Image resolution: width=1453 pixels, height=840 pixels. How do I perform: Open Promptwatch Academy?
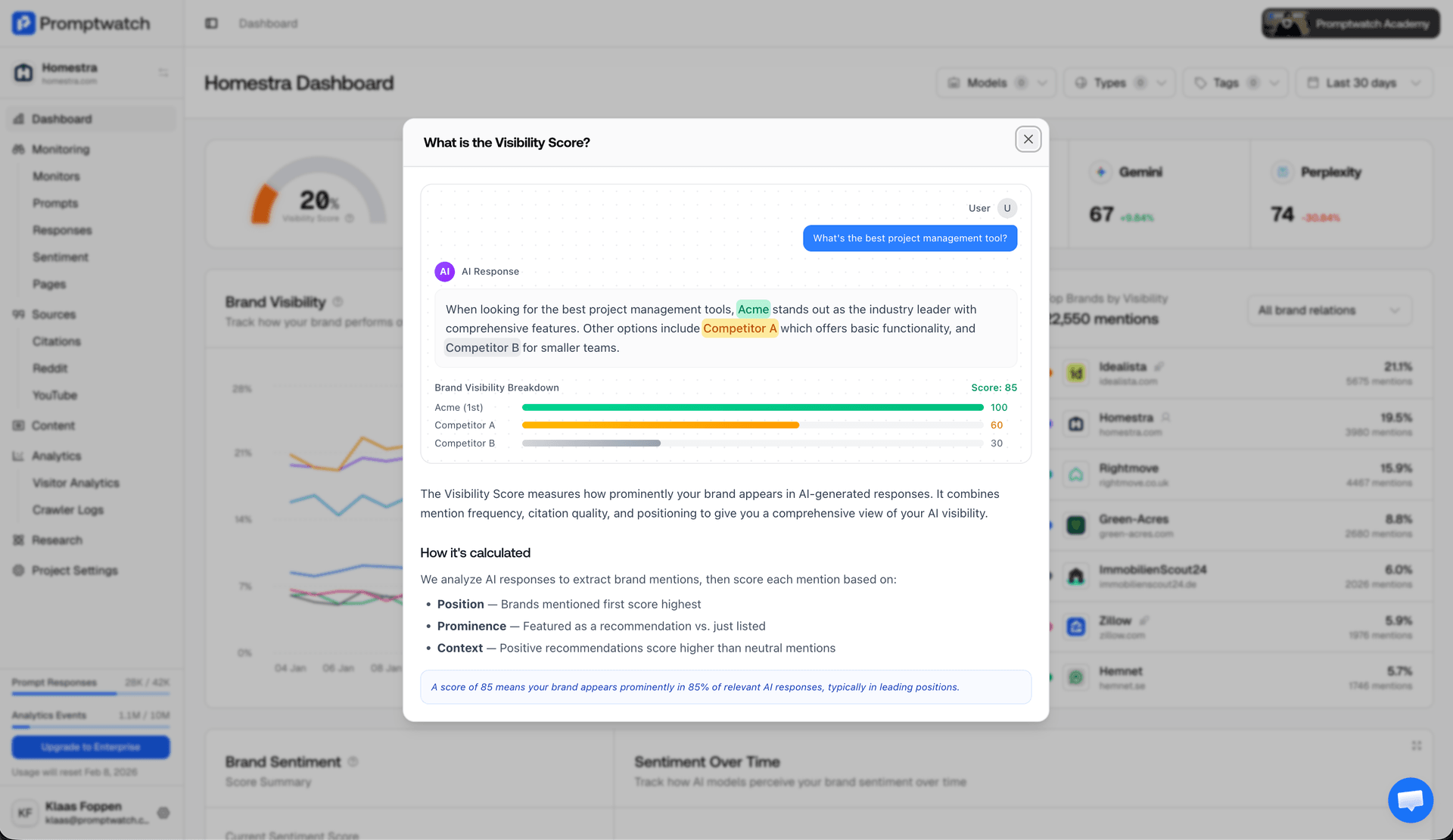click(1350, 23)
